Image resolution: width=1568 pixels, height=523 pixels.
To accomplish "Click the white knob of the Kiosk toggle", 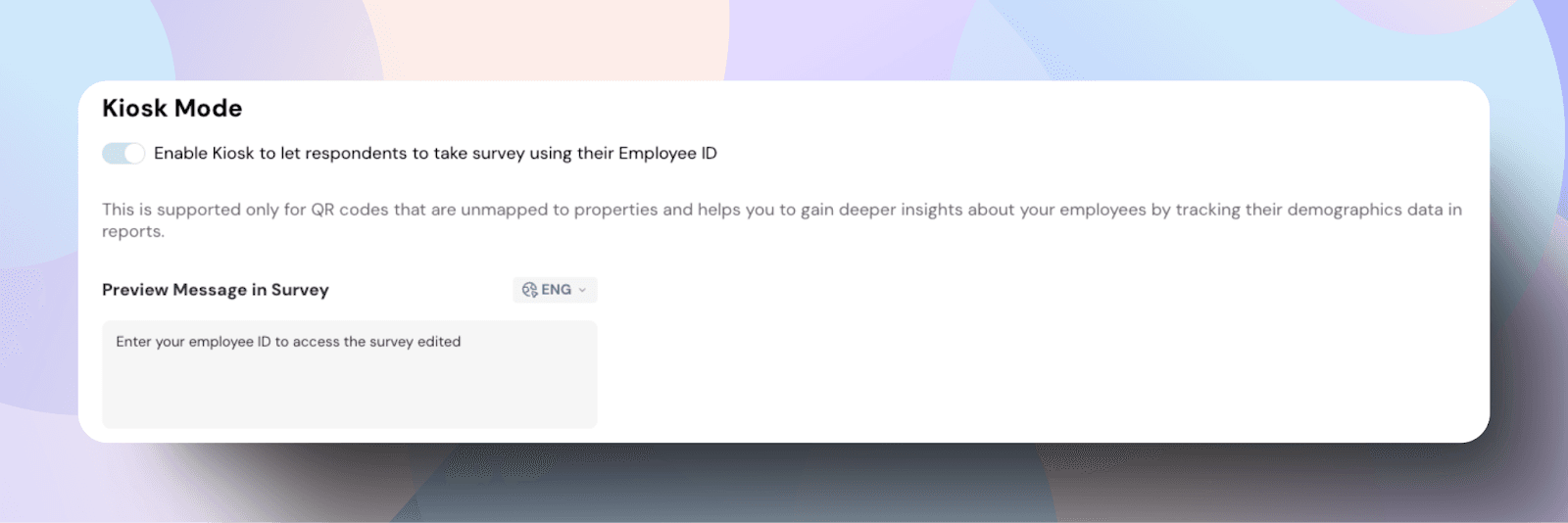I will [x=134, y=153].
